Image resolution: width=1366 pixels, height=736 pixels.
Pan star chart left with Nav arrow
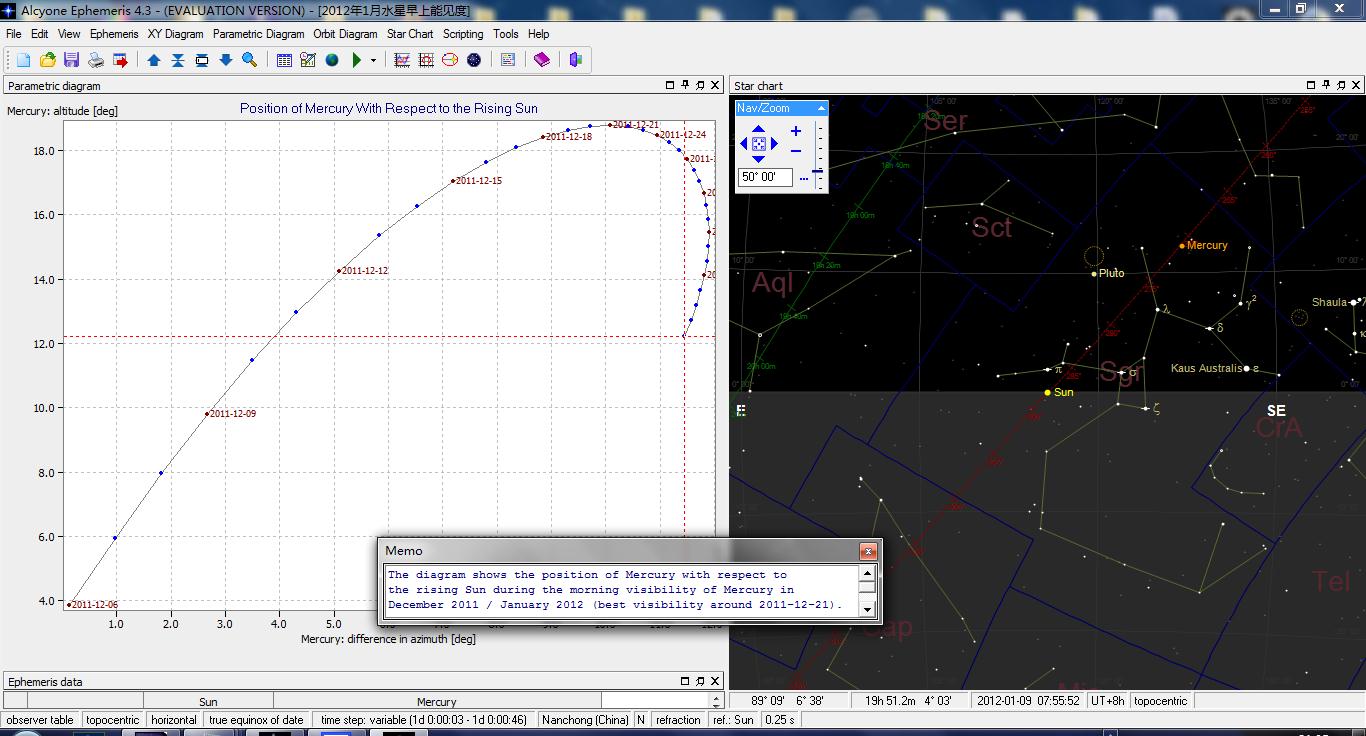pyautogui.click(x=743, y=144)
